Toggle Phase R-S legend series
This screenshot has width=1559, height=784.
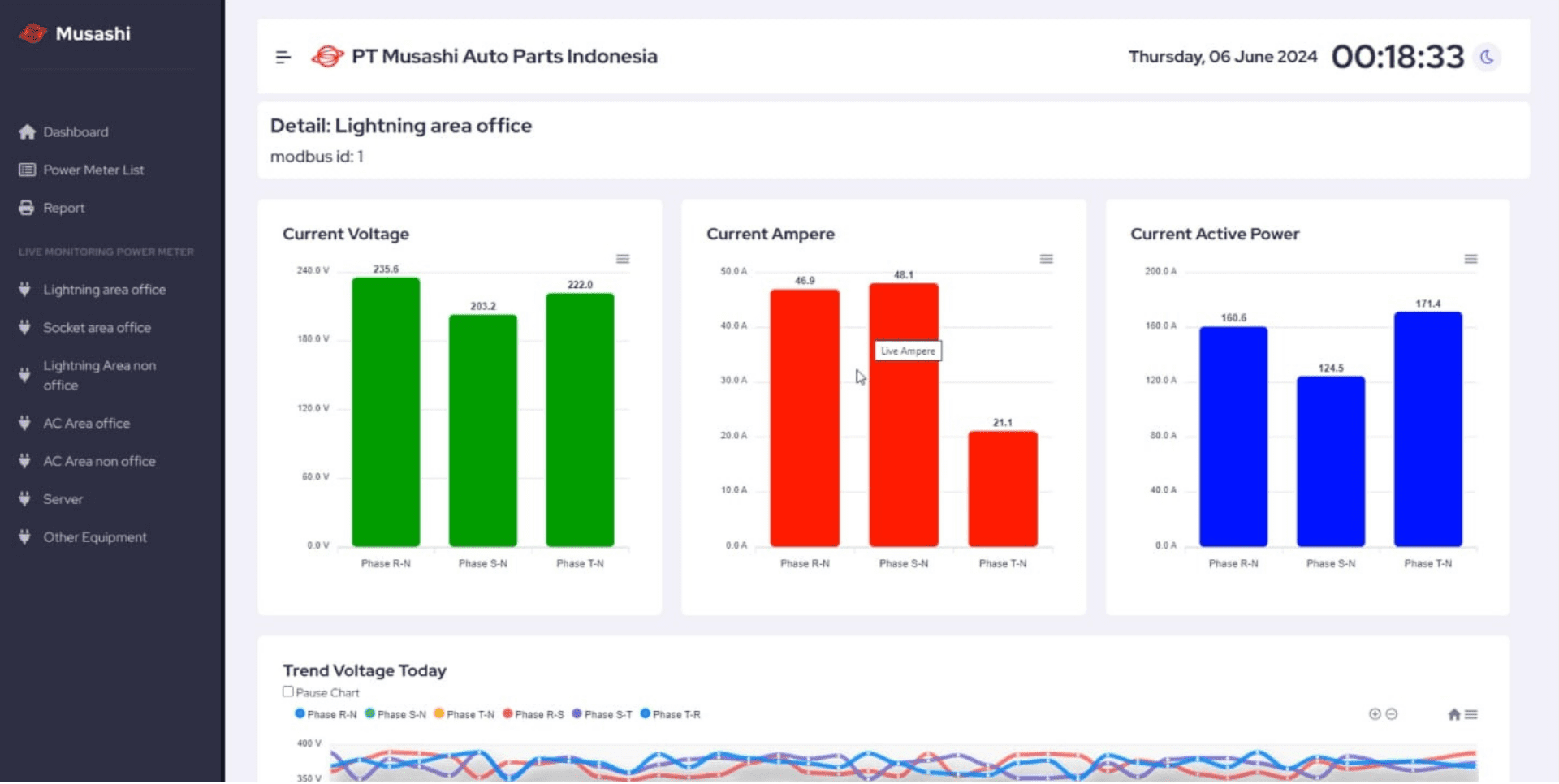point(533,715)
